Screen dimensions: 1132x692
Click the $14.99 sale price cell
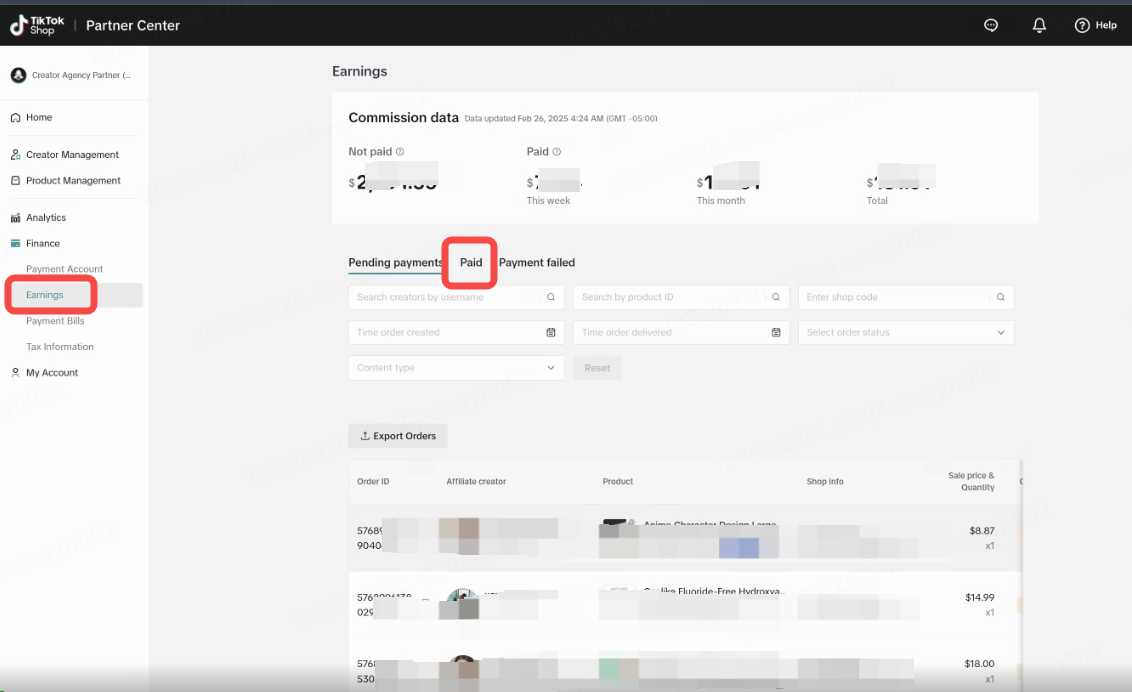click(x=980, y=597)
